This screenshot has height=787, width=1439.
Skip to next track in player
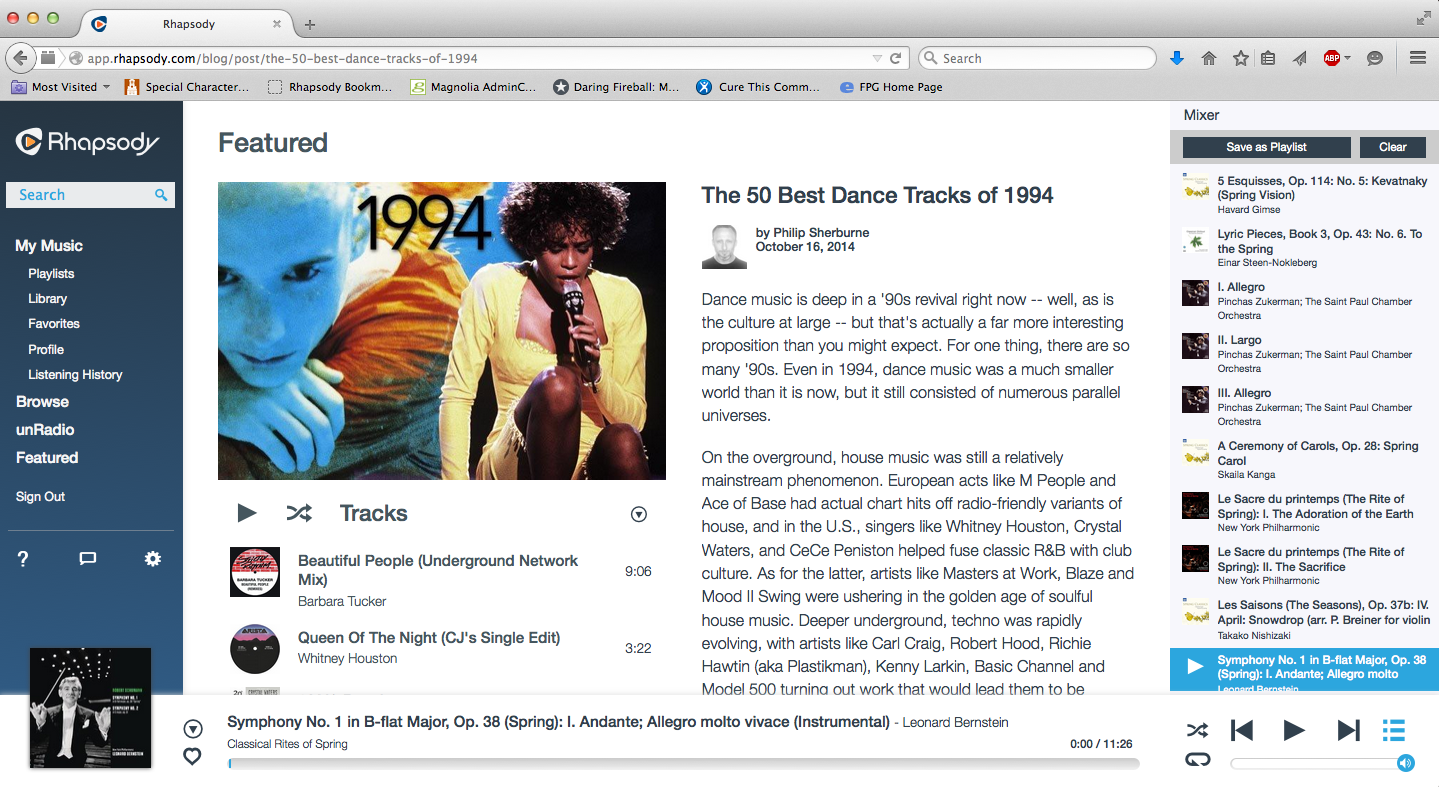[x=1348, y=731]
